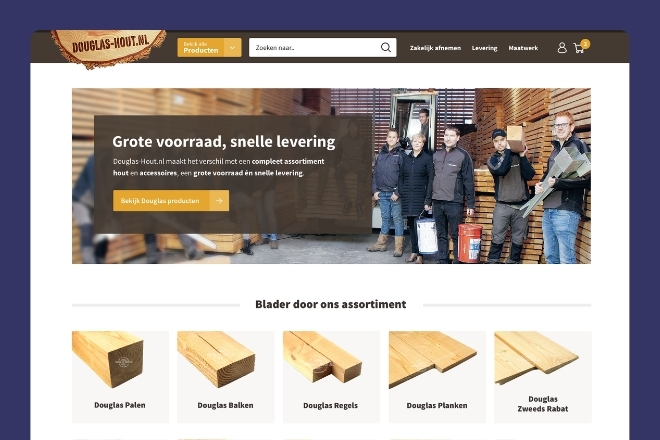Open the Douglas Zweeds Rabat category link
The width and height of the screenshot is (660, 440).
[543, 404]
